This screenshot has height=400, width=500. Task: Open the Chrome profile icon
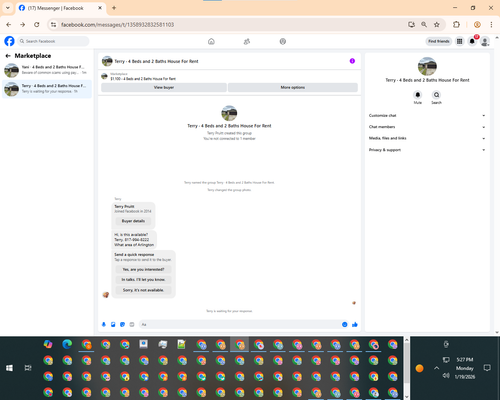tap(477, 24)
